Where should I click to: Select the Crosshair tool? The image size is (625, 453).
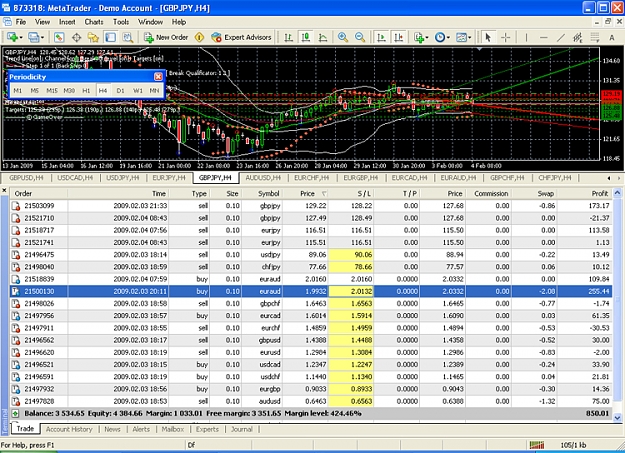point(505,37)
